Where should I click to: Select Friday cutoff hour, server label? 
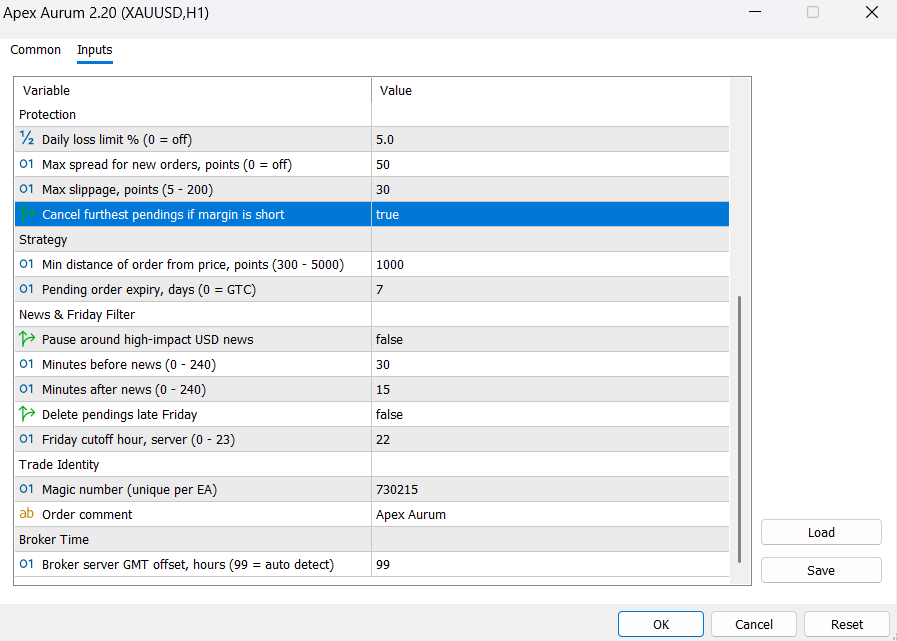click(x=138, y=440)
